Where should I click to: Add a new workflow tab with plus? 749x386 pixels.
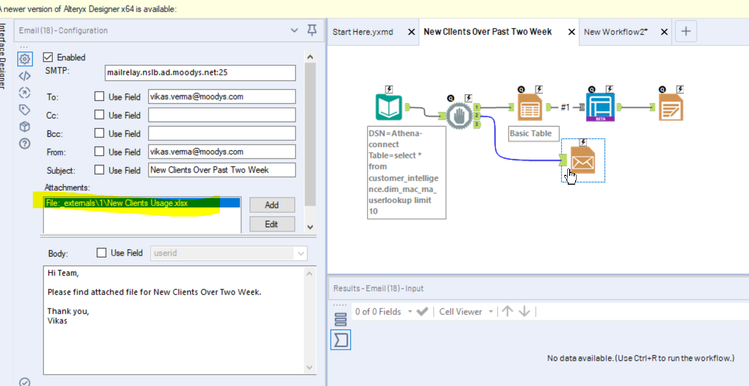click(x=685, y=32)
